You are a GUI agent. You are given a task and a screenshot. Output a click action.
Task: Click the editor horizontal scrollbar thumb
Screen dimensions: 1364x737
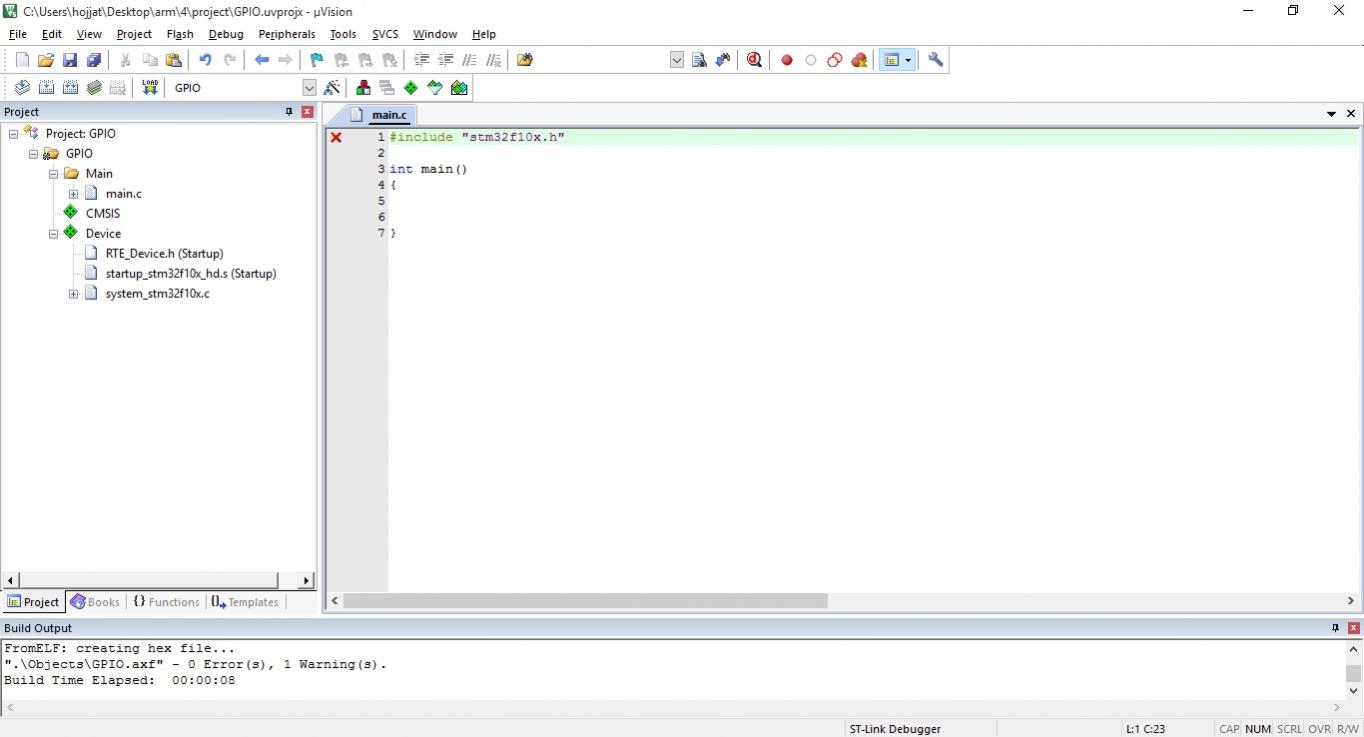coord(585,601)
